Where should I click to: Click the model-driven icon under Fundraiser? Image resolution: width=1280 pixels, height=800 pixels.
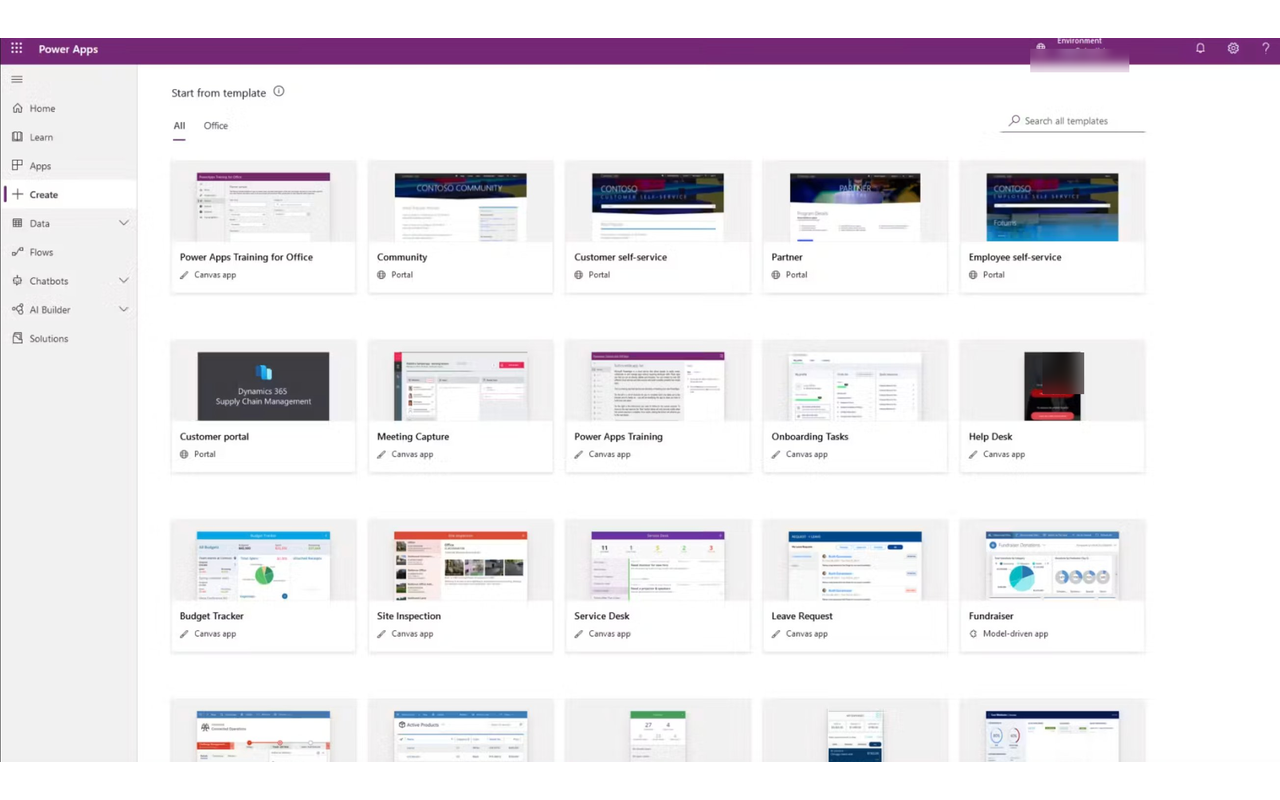point(973,634)
